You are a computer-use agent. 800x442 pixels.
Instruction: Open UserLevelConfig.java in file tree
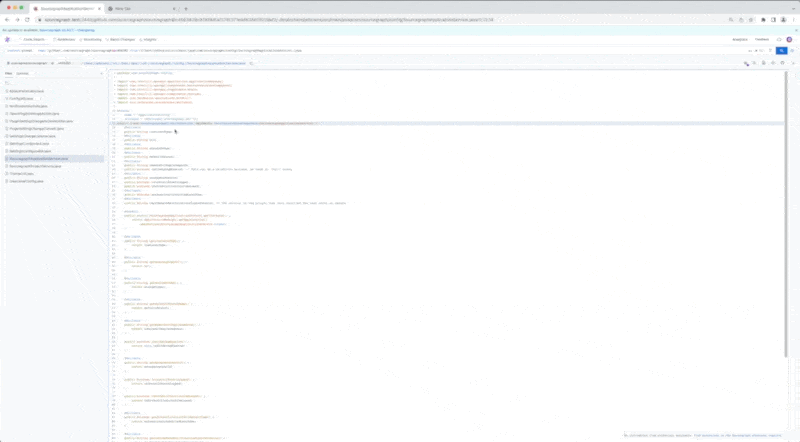pyautogui.click(x=26, y=181)
